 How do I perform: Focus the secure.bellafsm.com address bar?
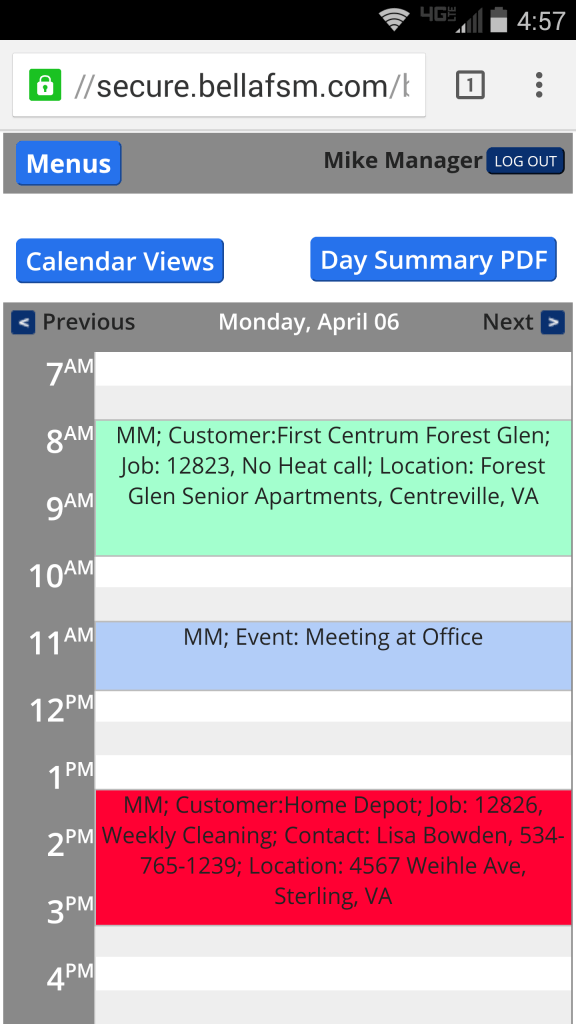point(219,85)
